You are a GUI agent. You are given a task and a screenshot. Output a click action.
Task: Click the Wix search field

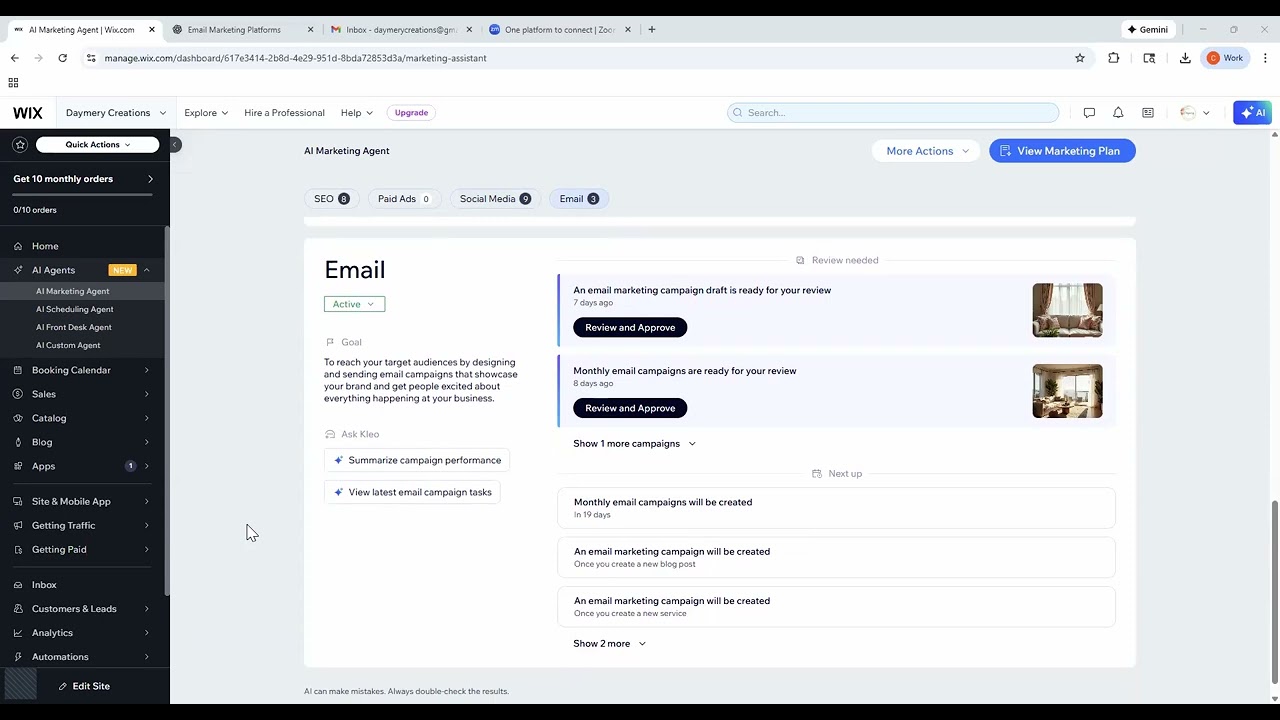pyautogui.click(x=893, y=113)
